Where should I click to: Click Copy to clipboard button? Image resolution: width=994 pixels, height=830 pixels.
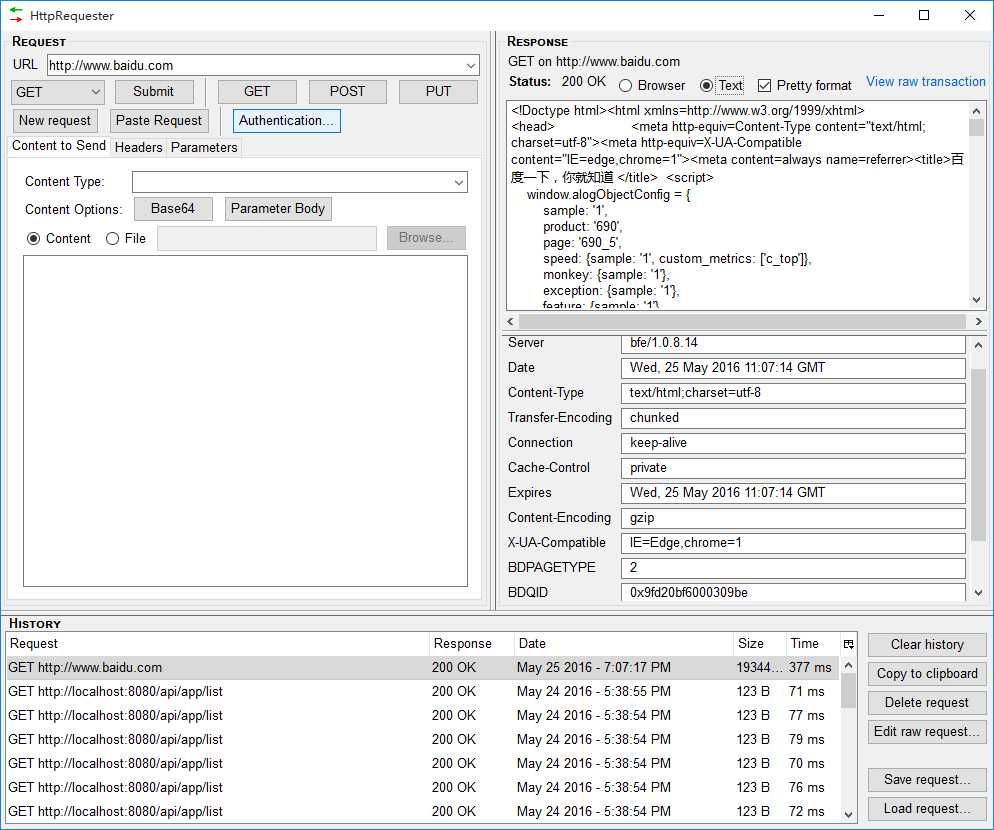point(927,673)
